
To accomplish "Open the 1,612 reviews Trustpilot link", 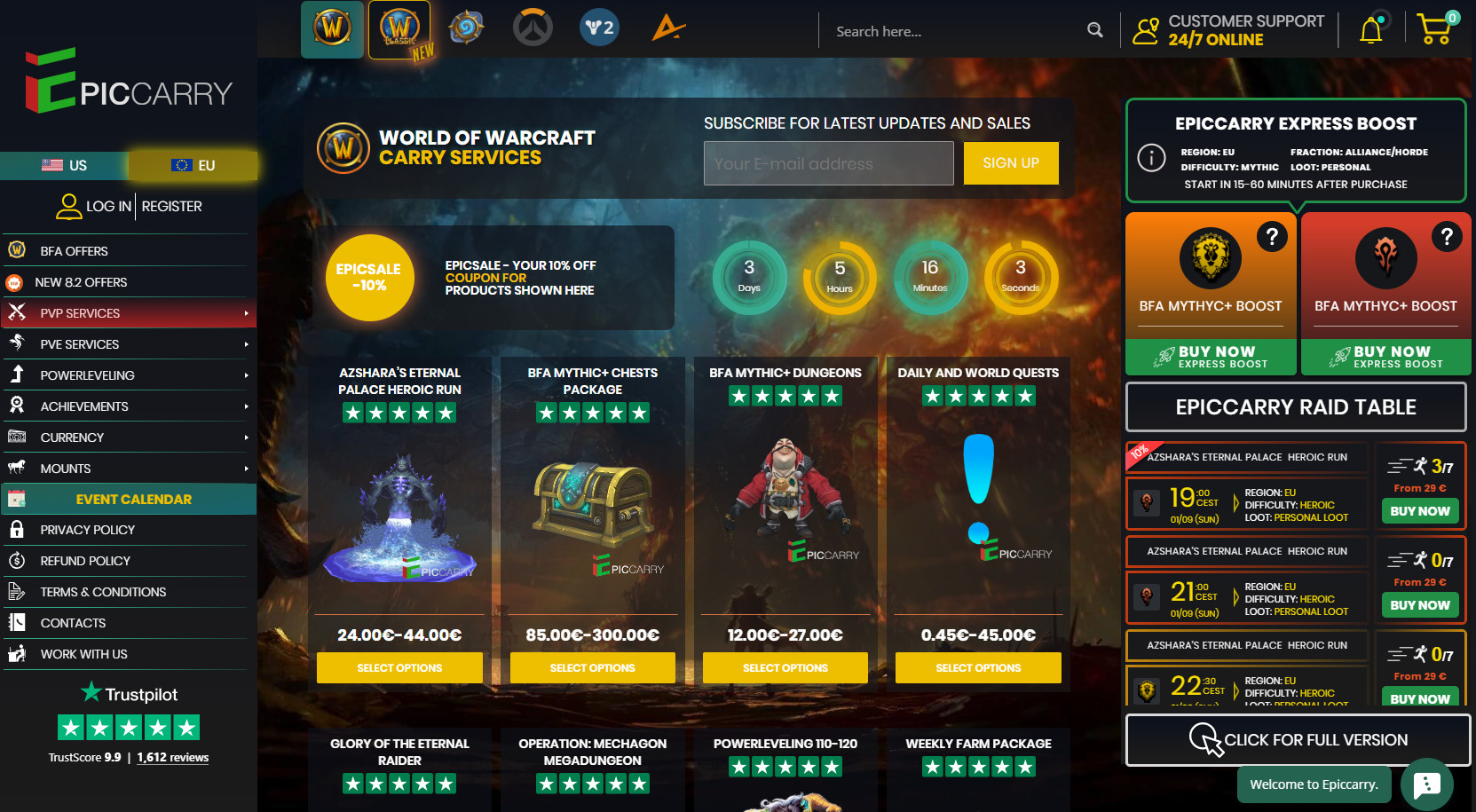I will [x=173, y=758].
